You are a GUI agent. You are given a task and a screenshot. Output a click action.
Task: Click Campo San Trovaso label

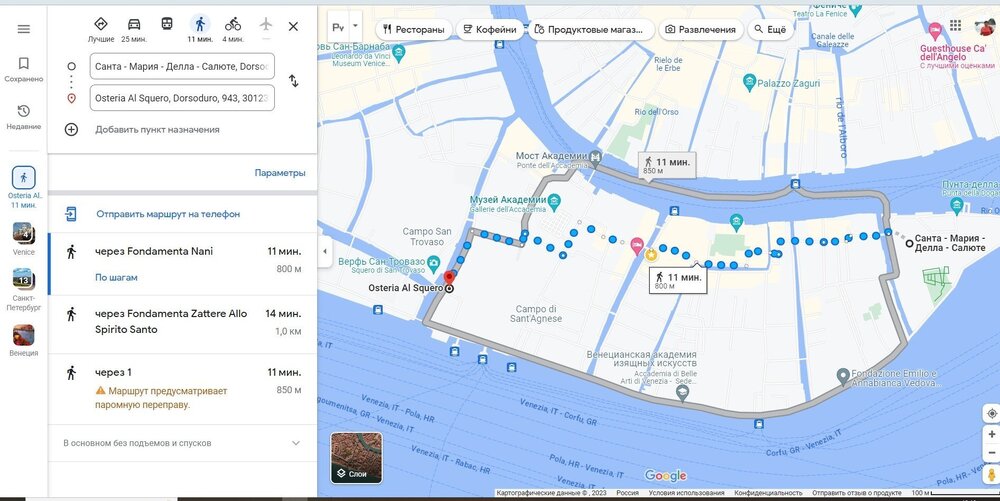(x=427, y=236)
